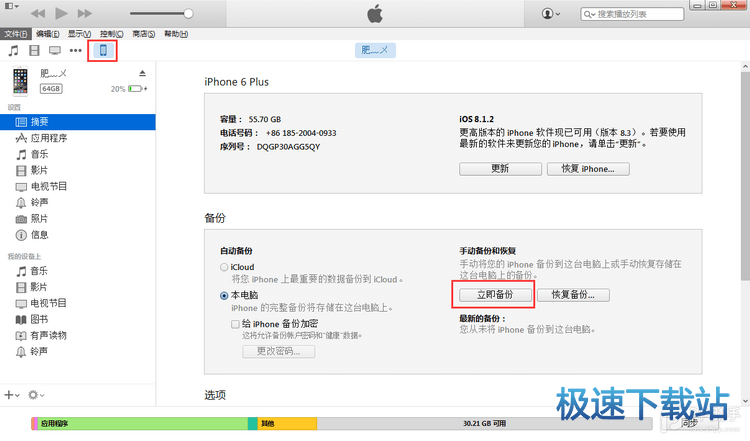This screenshot has width=750, height=441.
Task: Open the 文件 menu
Action: pyautogui.click(x=16, y=34)
